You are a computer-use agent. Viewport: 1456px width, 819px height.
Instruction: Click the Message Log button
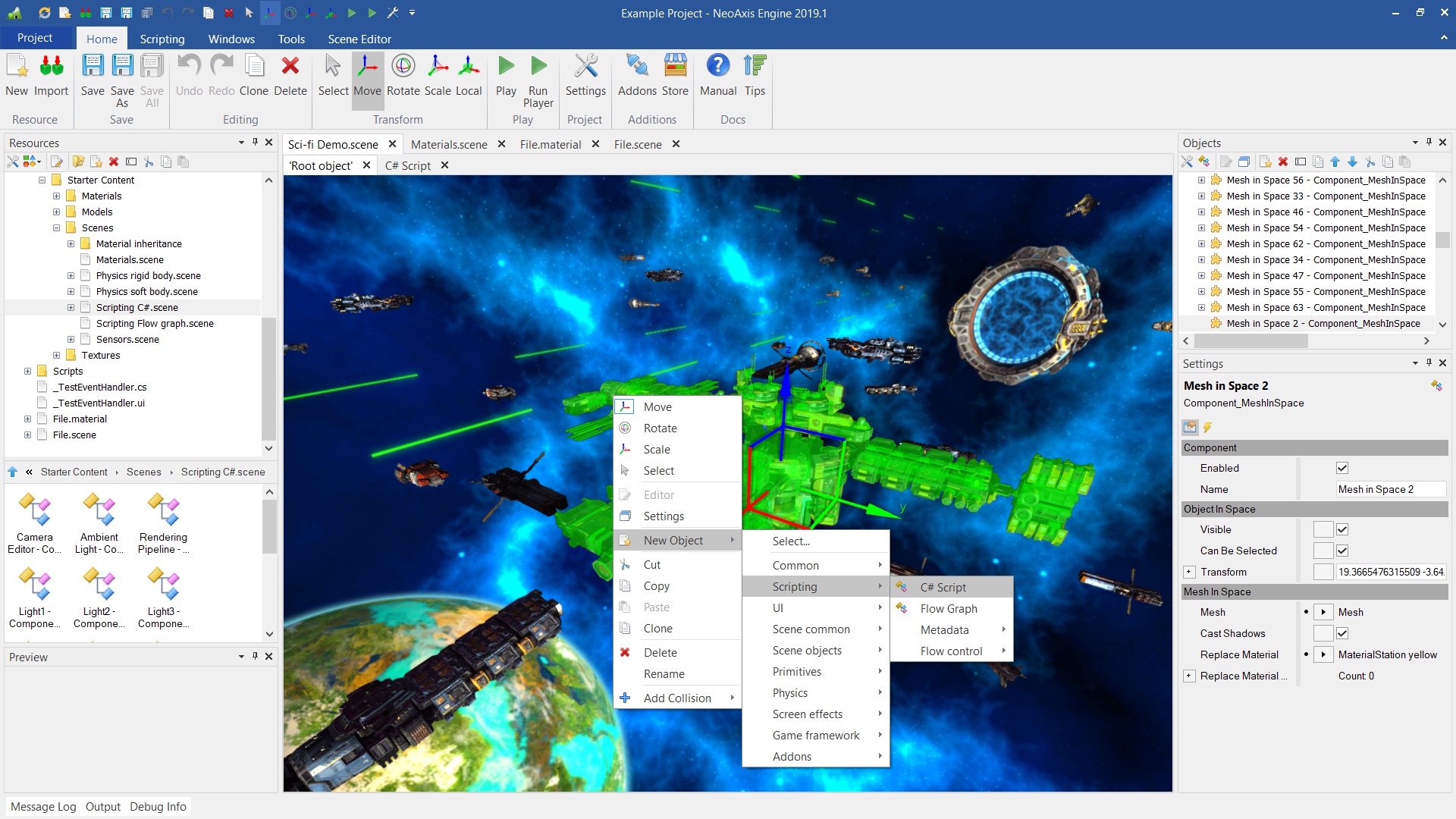coord(43,807)
